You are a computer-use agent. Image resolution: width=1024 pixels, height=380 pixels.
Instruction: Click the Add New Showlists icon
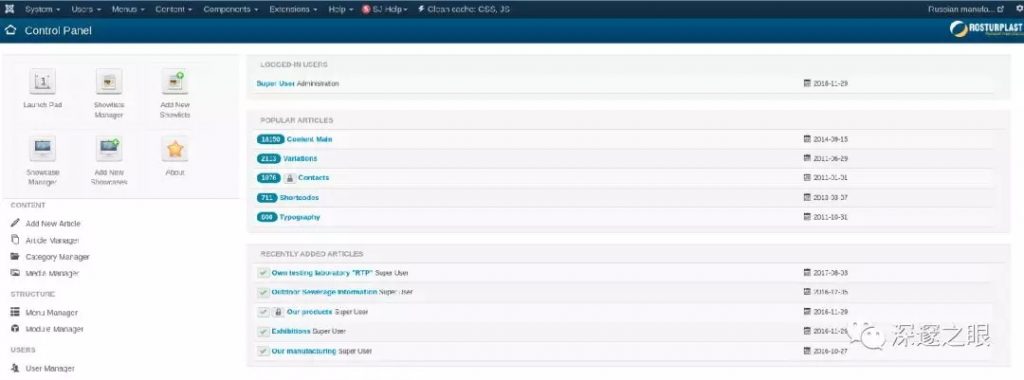click(x=174, y=82)
